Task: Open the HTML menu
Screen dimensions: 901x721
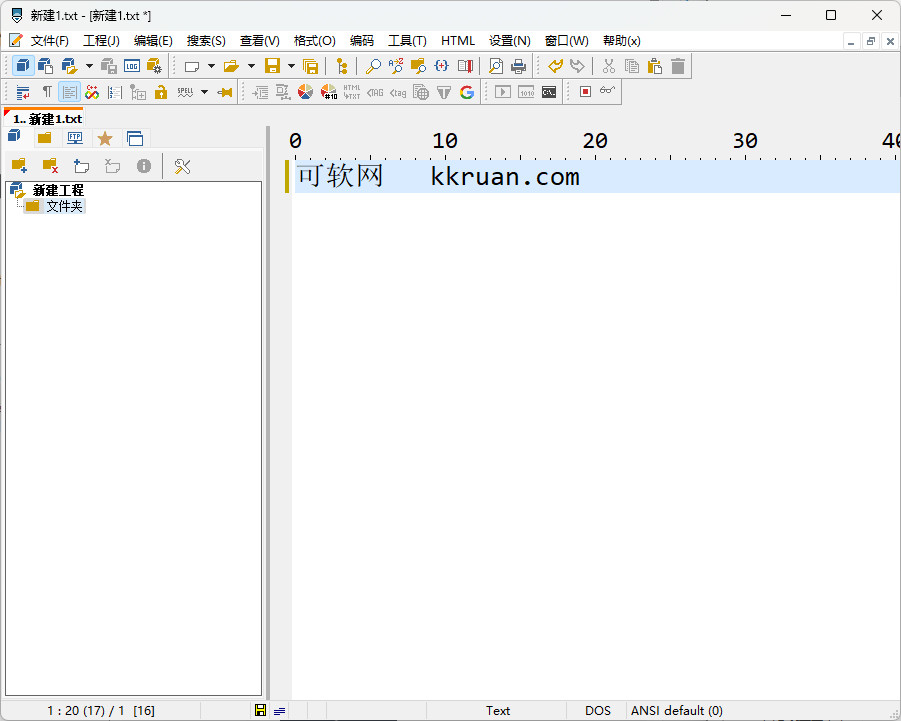Action: [x=458, y=41]
